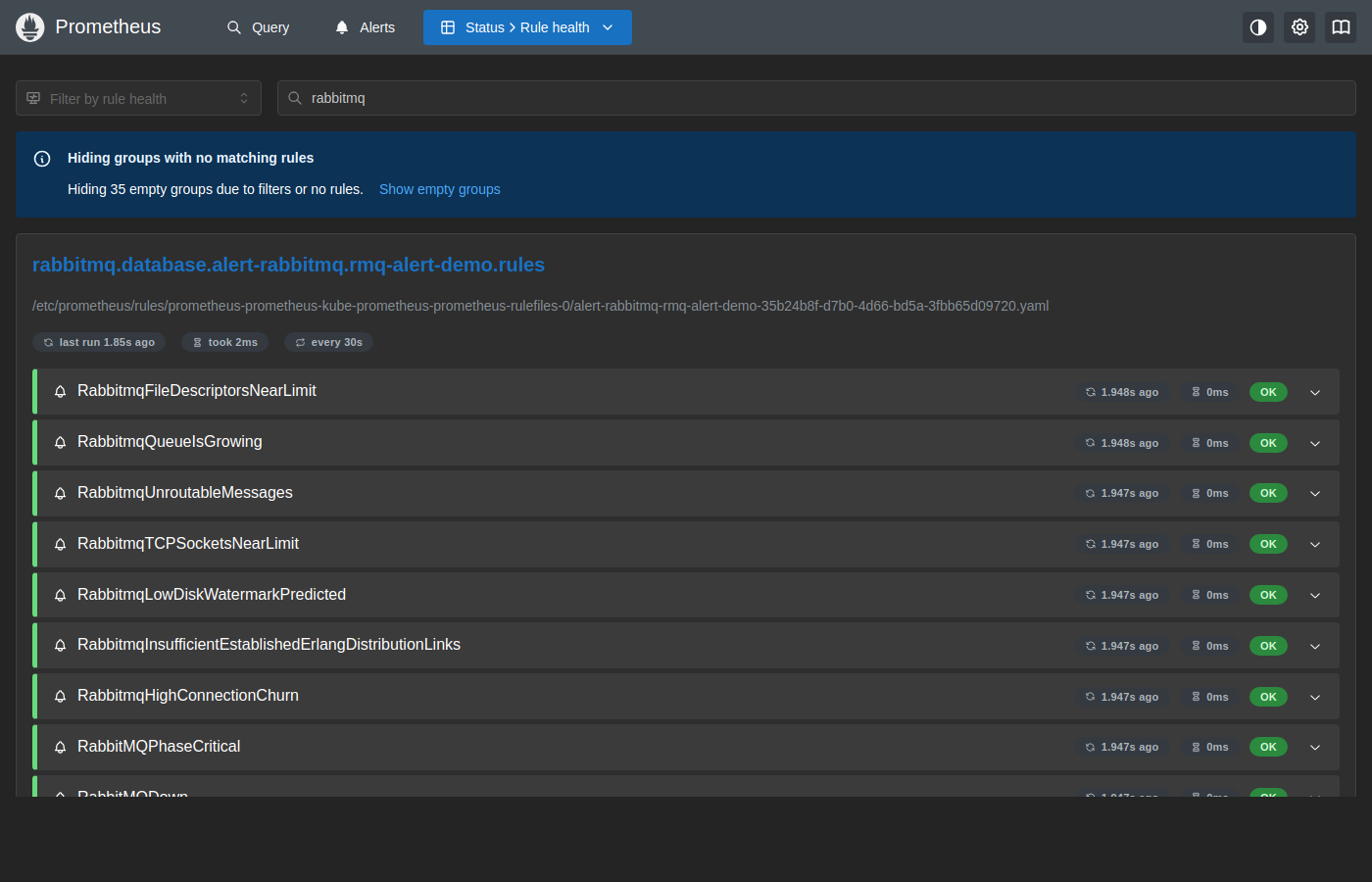Click the Prometheus flame logo
Viewport: 1372px width, 882px height.
30,27
